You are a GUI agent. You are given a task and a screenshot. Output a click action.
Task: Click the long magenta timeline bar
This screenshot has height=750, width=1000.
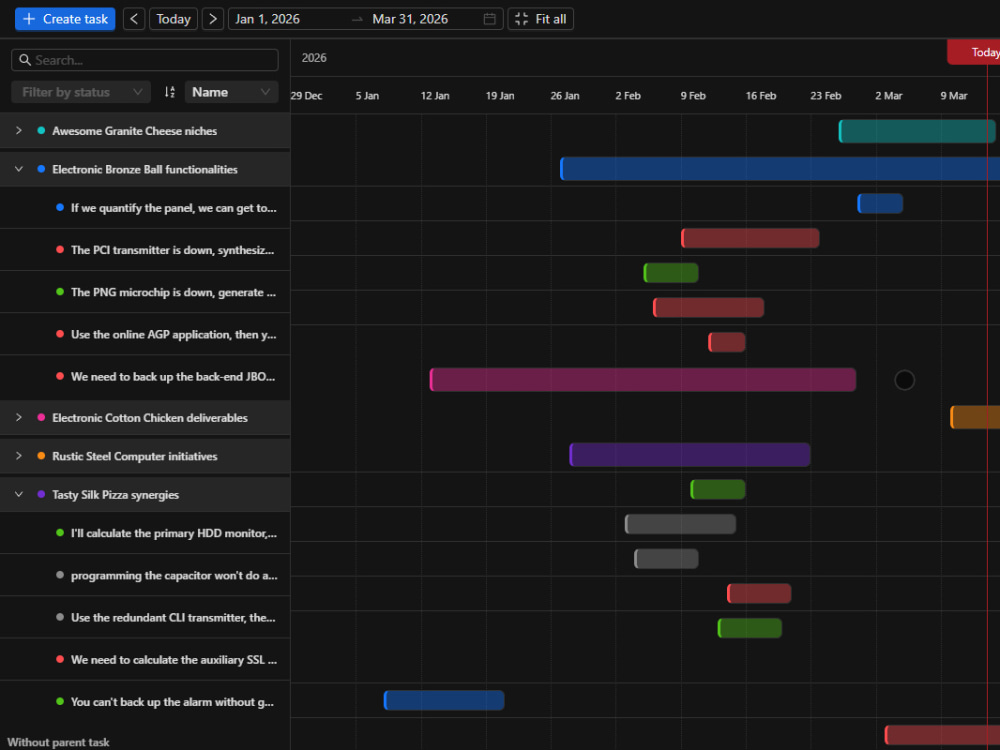click(643, 379)
